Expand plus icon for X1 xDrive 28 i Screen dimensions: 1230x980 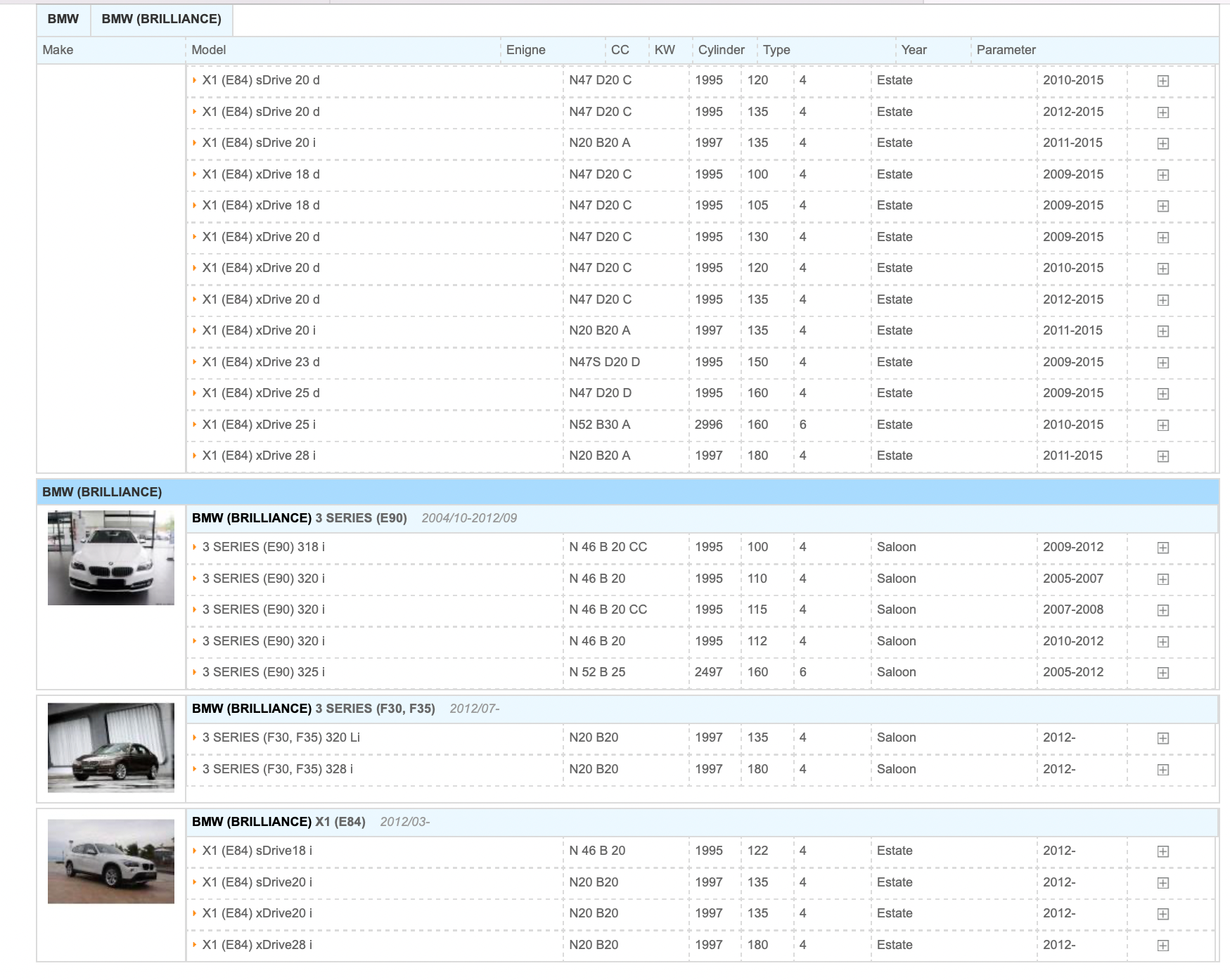[1162, 456]
